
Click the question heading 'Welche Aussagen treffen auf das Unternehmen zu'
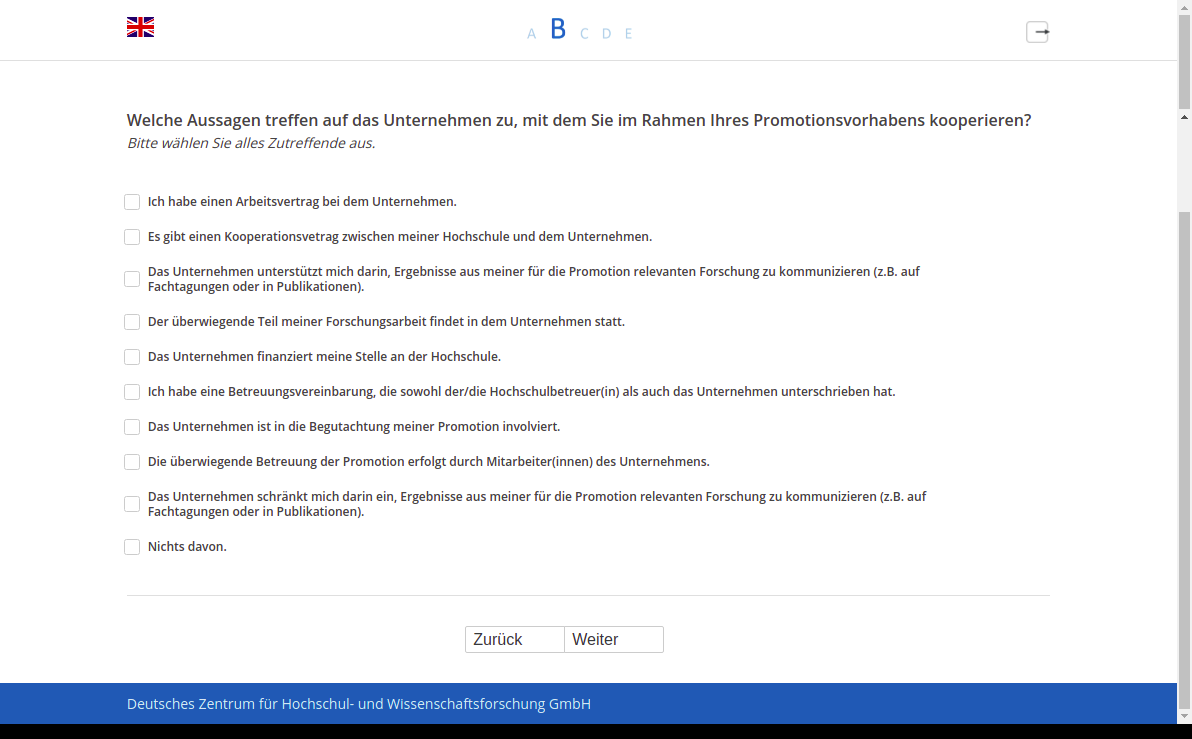point(579,120)
